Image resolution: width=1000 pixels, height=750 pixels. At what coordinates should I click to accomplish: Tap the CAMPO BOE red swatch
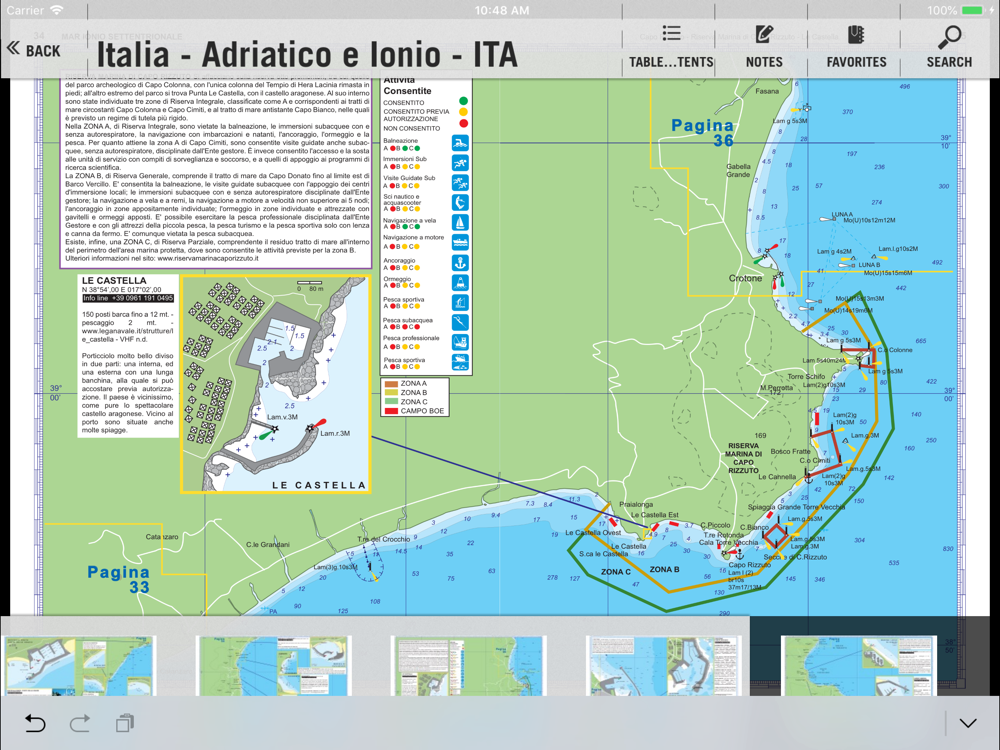(x=391, y=411)
